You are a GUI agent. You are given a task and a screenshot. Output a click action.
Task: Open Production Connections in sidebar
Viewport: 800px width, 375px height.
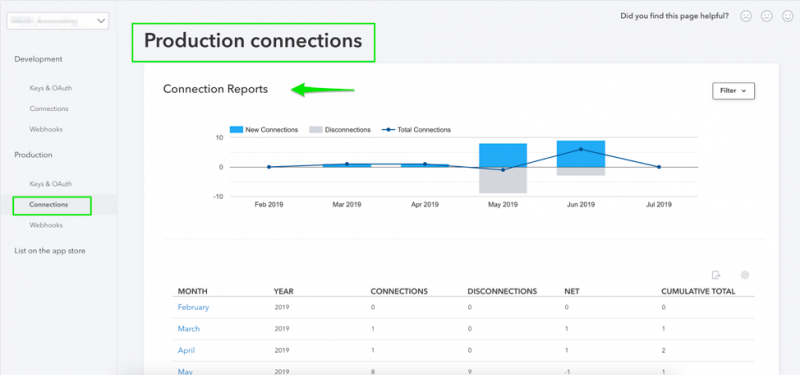click(x=52, y=205)
